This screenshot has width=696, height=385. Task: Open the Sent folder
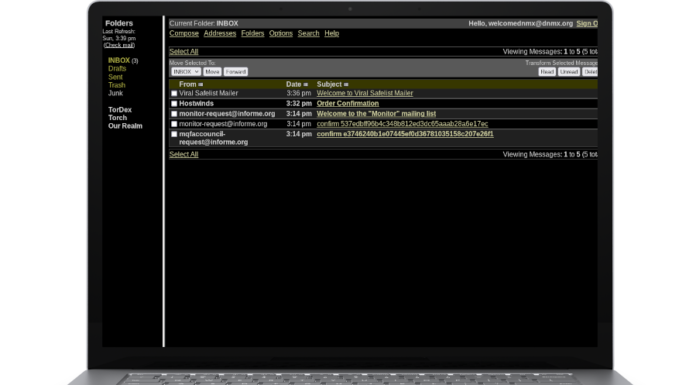tap(115, 77)
